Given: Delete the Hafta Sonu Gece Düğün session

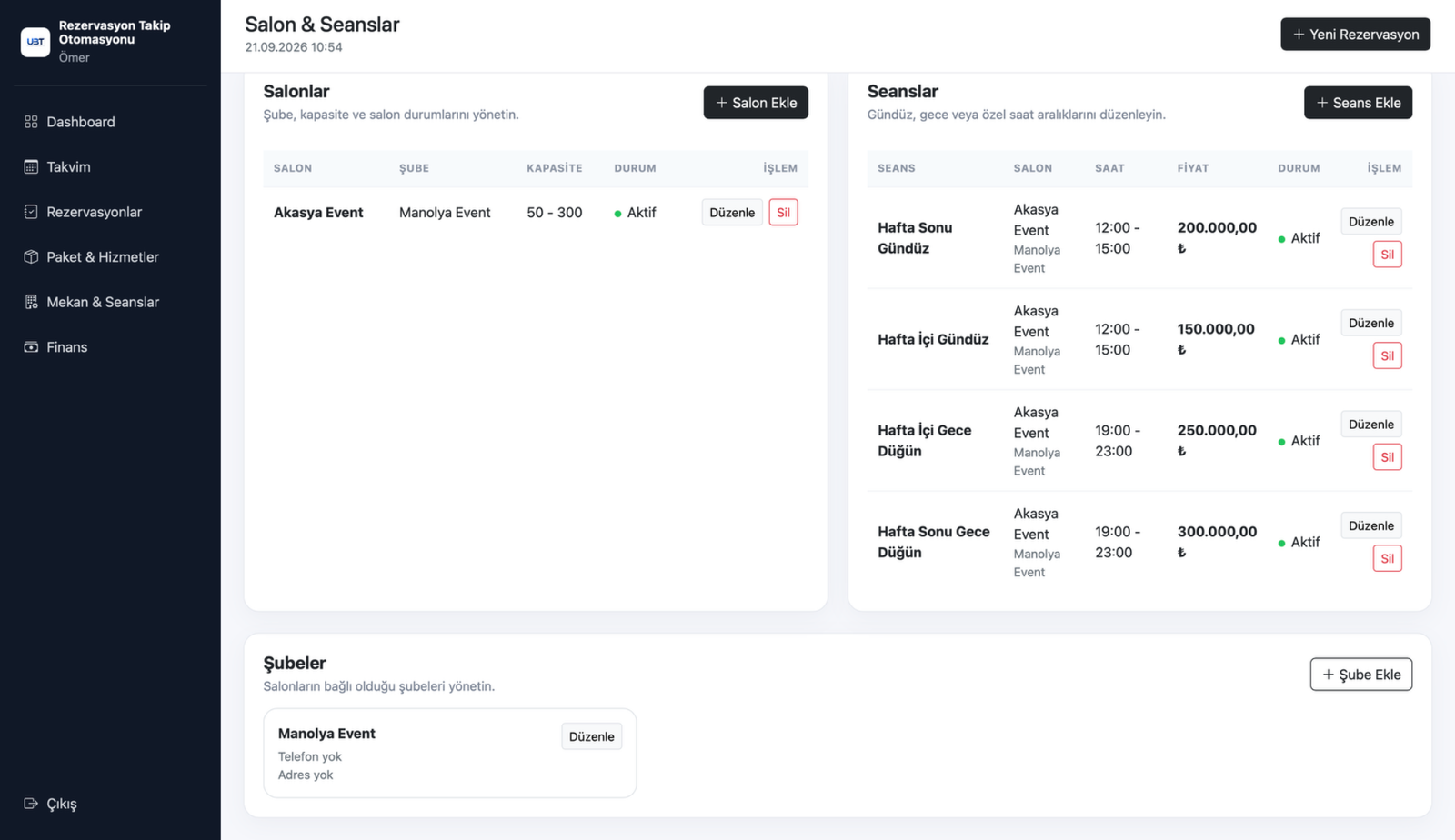Looking at the screenshot, I should 1387,558.
